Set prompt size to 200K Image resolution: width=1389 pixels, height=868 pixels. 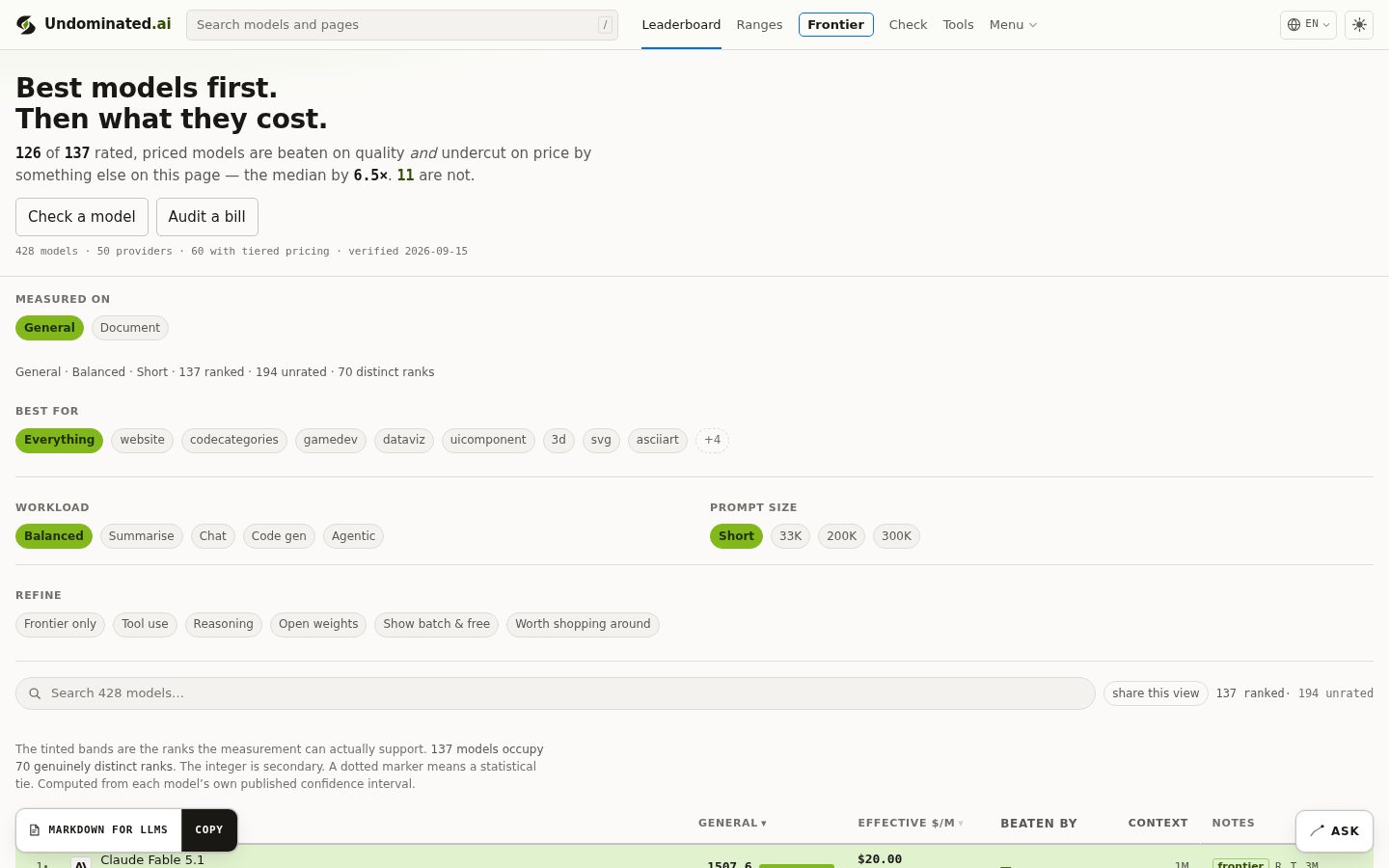[842, 536]
